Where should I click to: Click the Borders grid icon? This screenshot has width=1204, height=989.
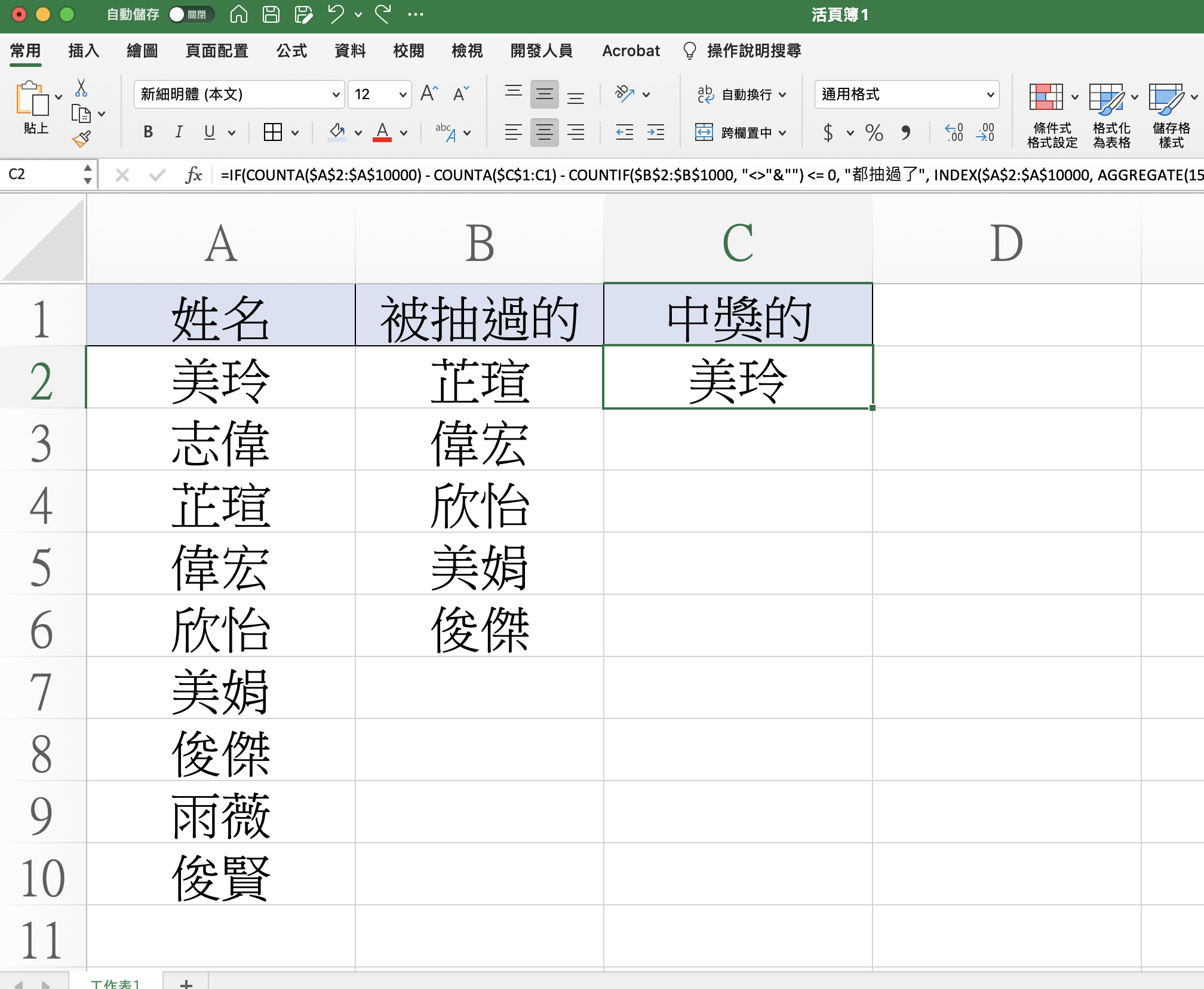pyautogui.click(x=273, y=132)
